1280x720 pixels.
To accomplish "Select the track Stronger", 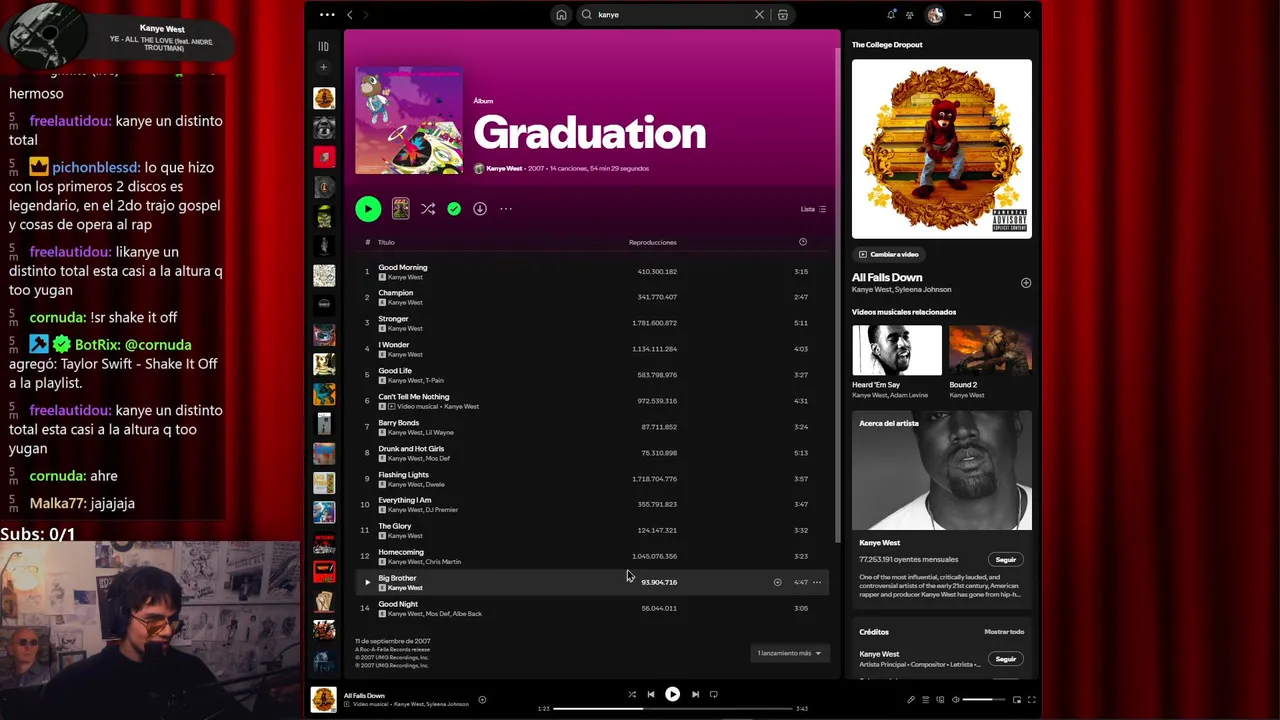I will tap(594, 323).
